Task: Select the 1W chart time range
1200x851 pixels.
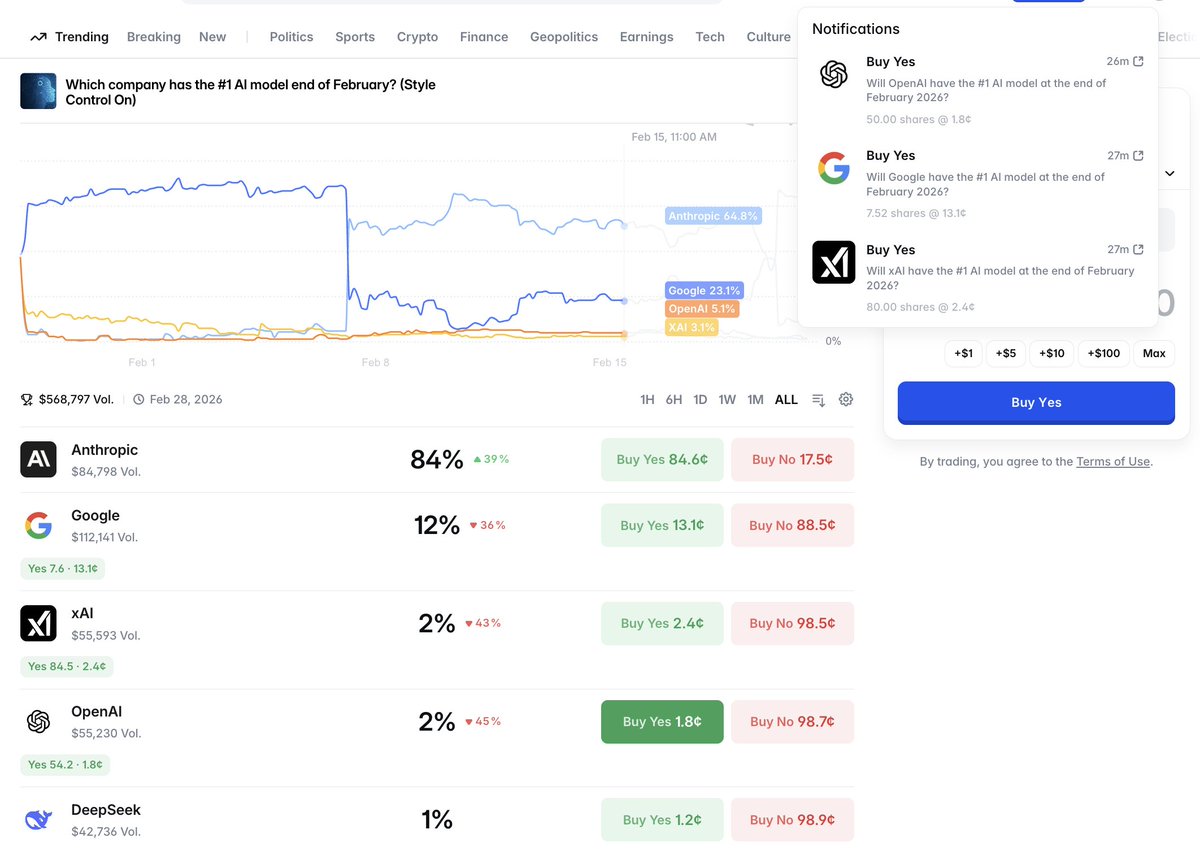Action: pos(727,400)
